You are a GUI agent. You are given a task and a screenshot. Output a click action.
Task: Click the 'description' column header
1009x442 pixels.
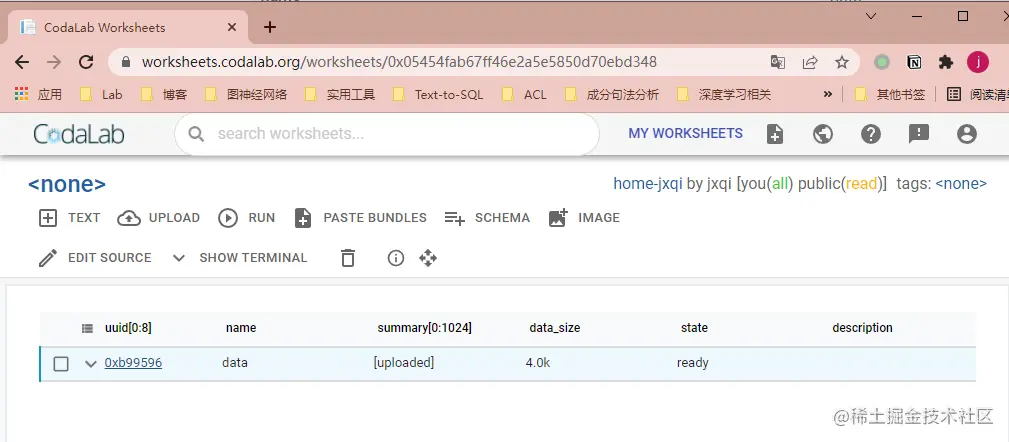click(862, 327)
